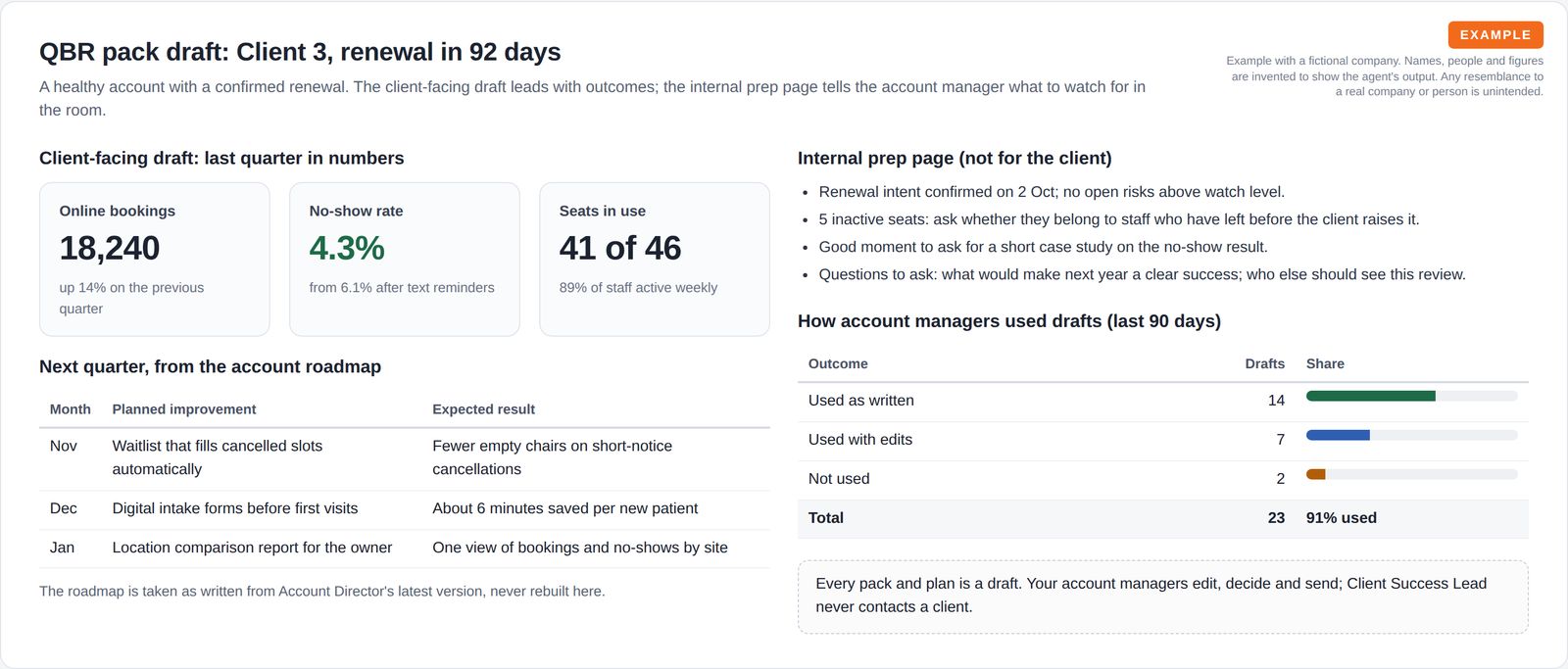
Task: Click the green '4.3%' value
Action: coord(347,248)
